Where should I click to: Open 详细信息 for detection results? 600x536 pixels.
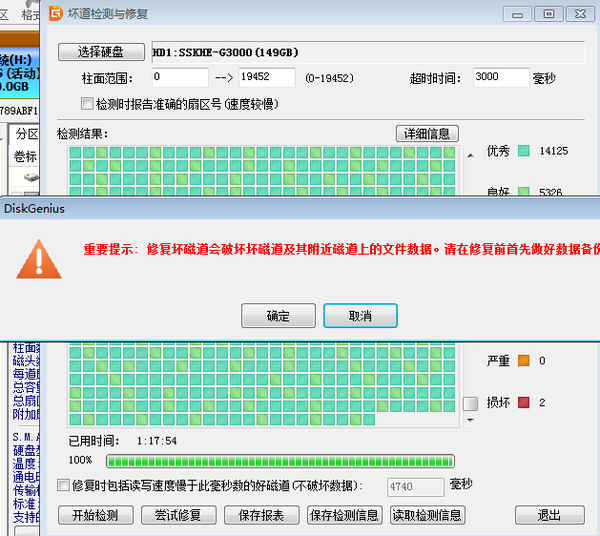click(x=428, y=133)
